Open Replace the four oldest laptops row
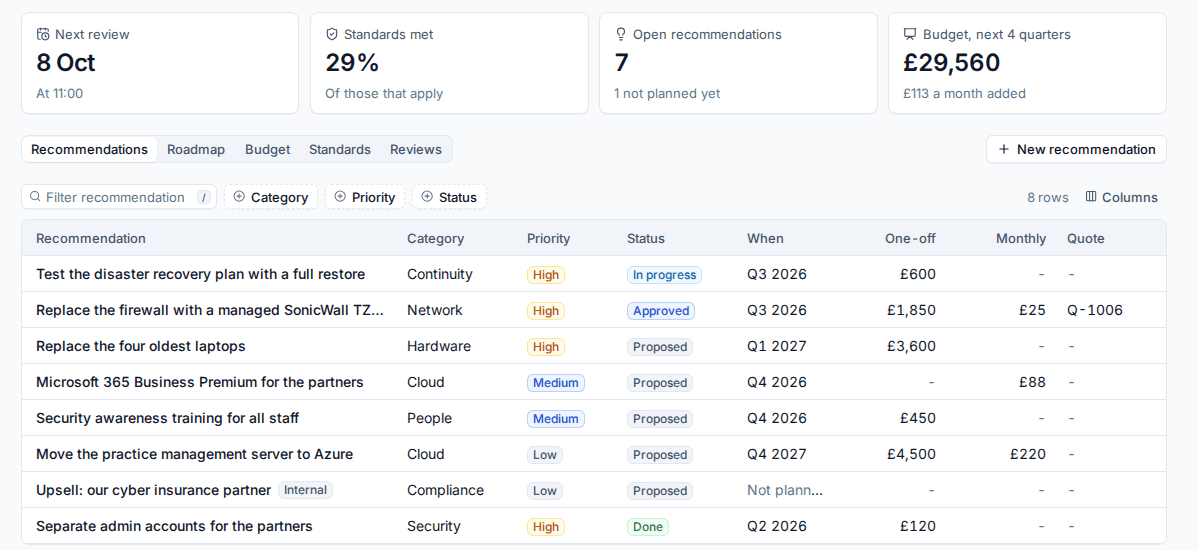Screen dimensions: 1198x550 (x=594, y=346)
